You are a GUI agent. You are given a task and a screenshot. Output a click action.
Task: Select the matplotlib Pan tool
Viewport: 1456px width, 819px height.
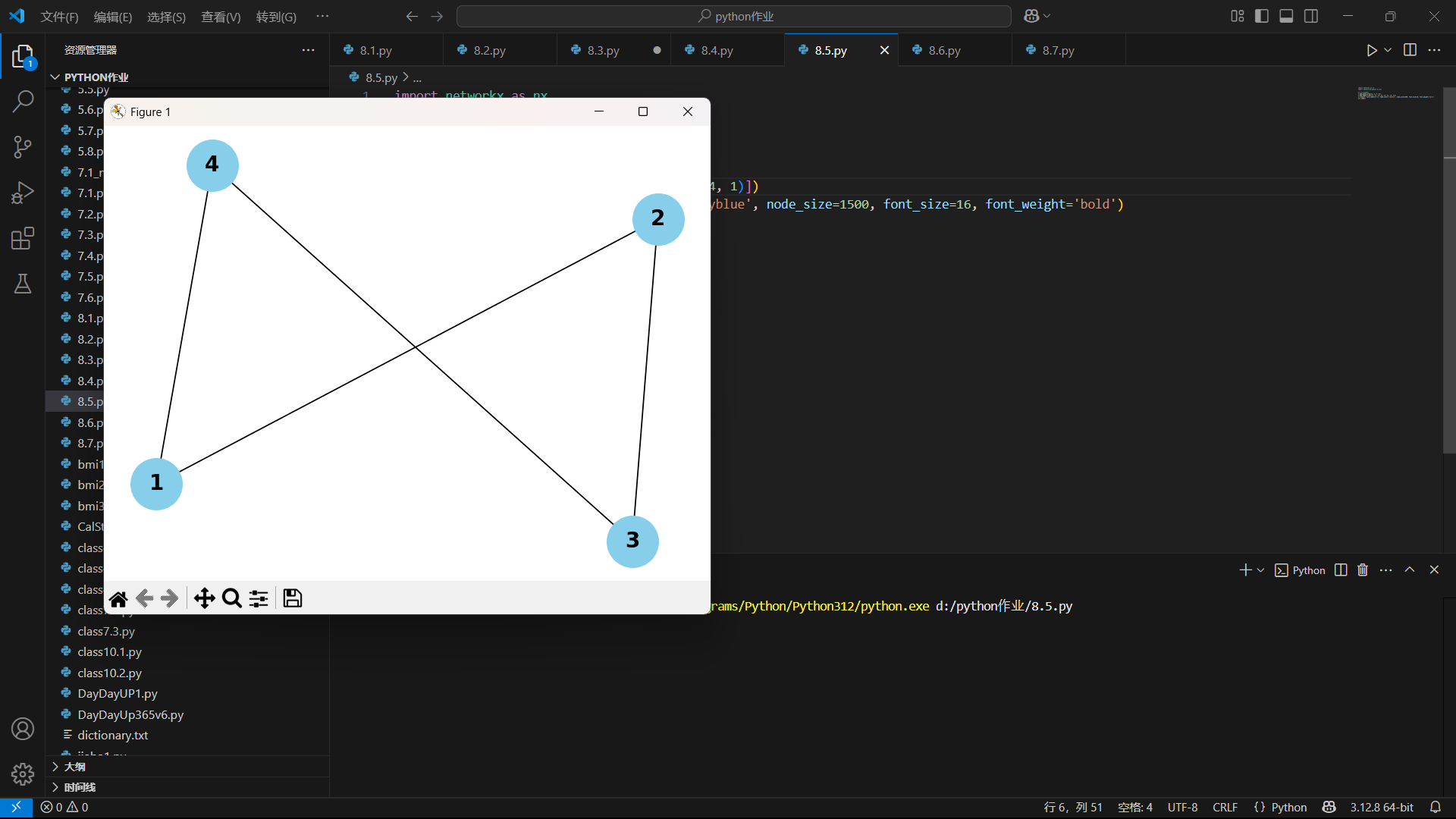click(x=204, y=599)
